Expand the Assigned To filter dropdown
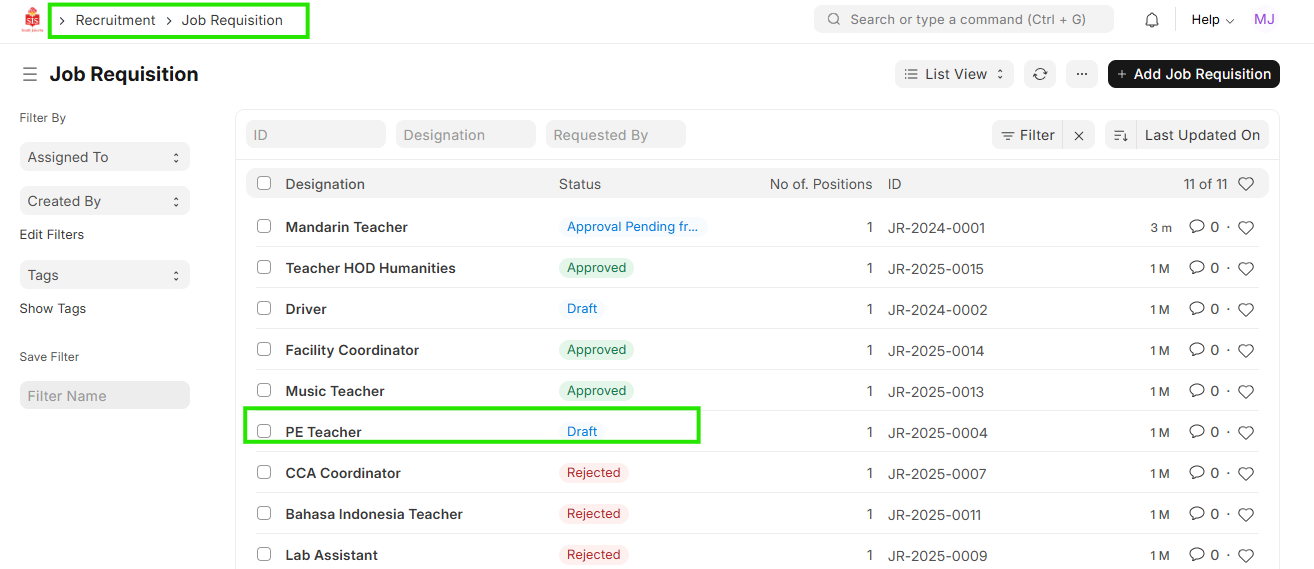 (104, 157)
